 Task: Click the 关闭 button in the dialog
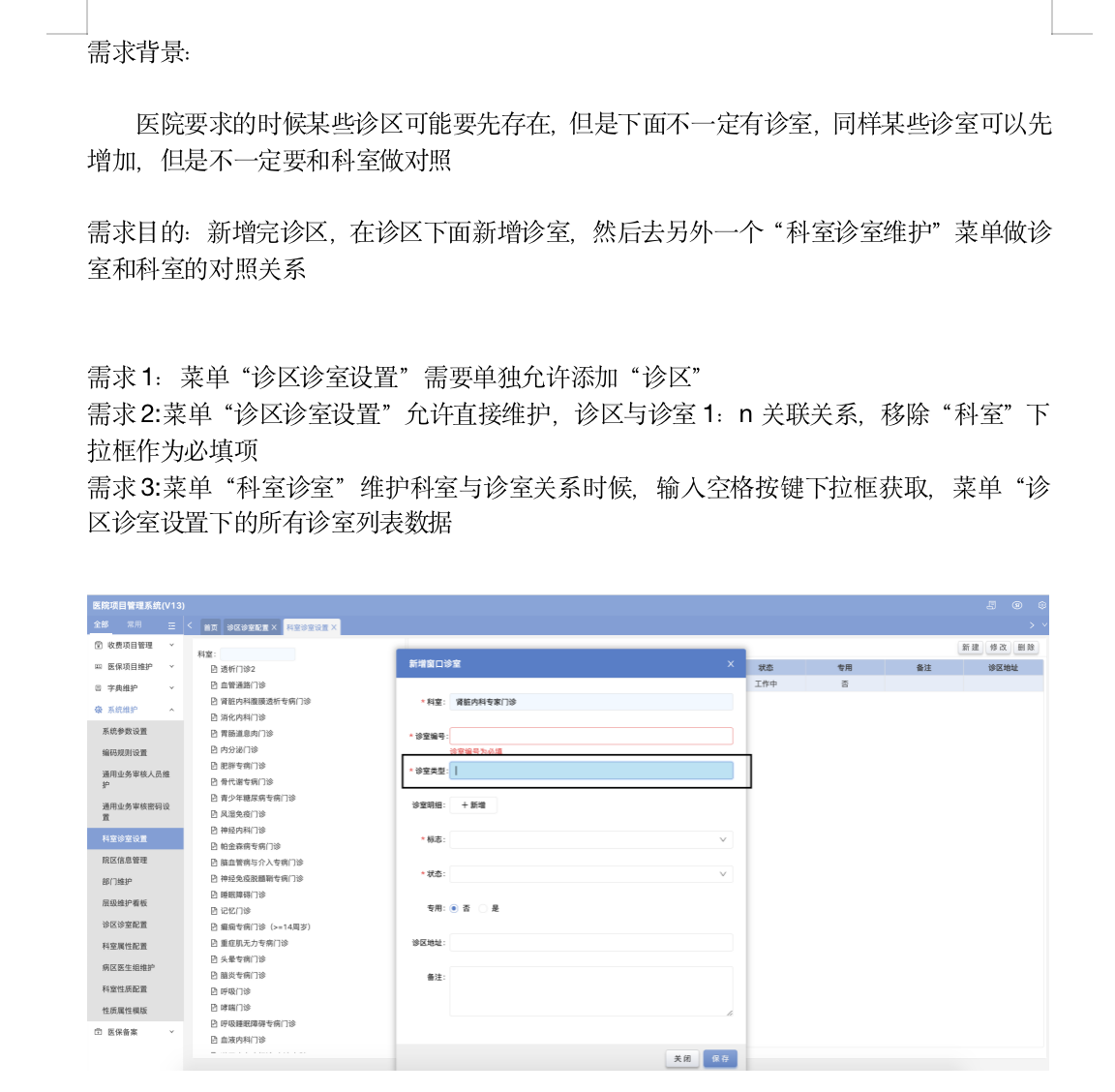pos(682,1058)
